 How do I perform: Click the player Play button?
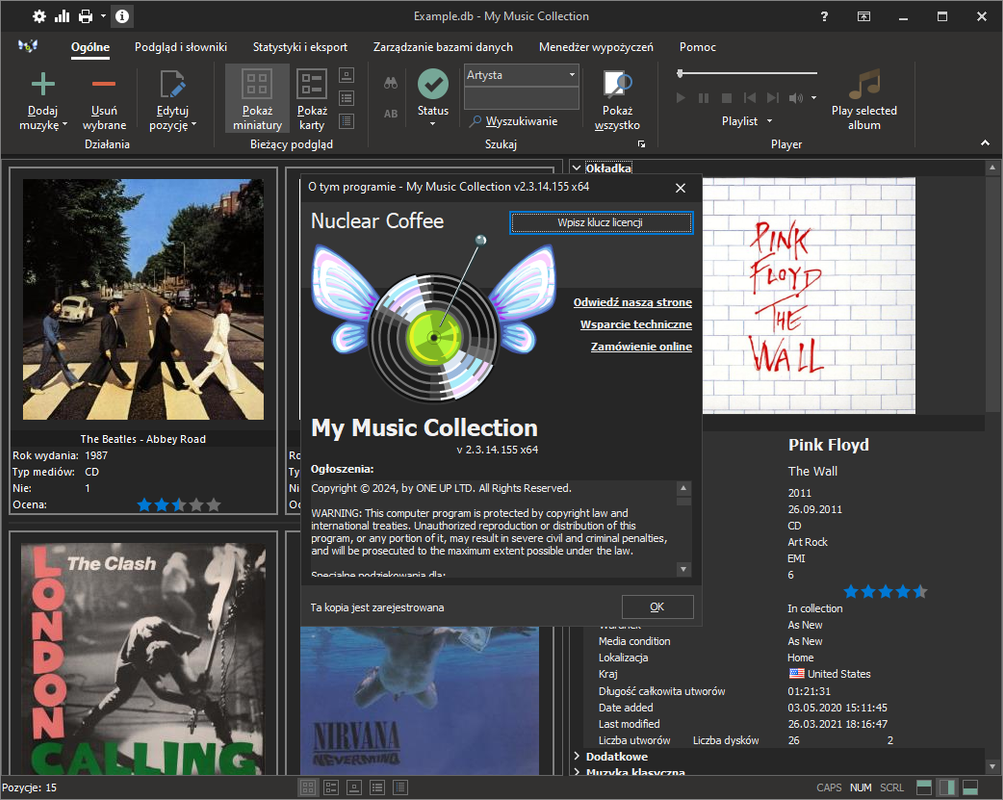click(681, 98)
